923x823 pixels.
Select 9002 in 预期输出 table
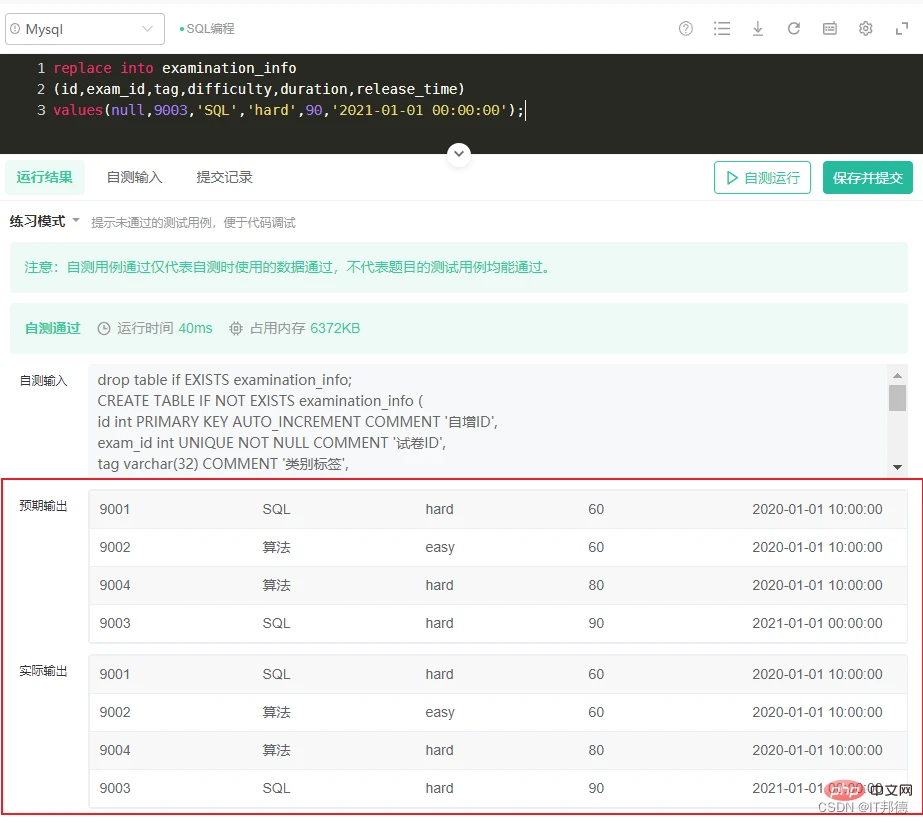click(x=115, y=547)
